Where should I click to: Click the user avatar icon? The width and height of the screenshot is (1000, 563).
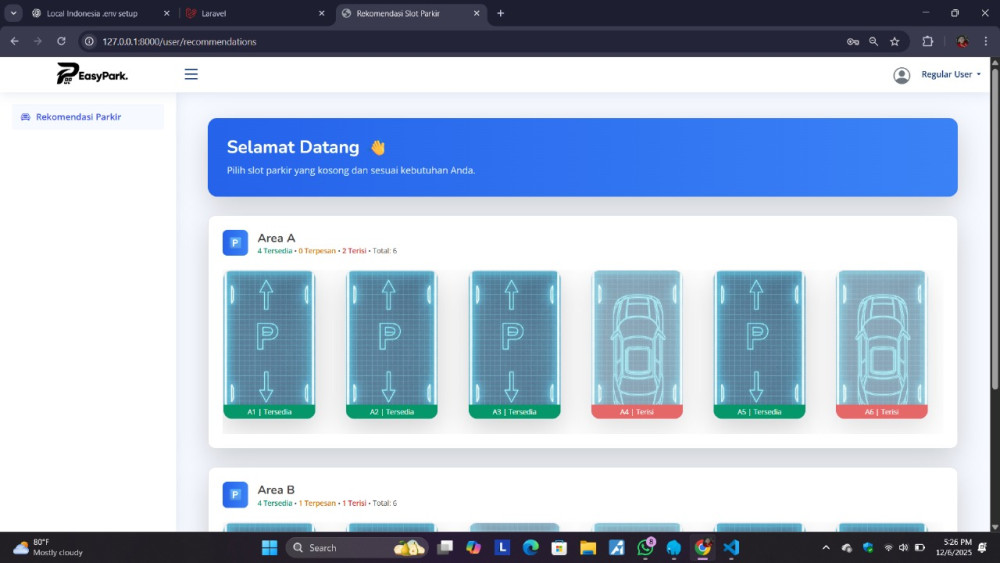pyautogui.click(x=901, y=75)
